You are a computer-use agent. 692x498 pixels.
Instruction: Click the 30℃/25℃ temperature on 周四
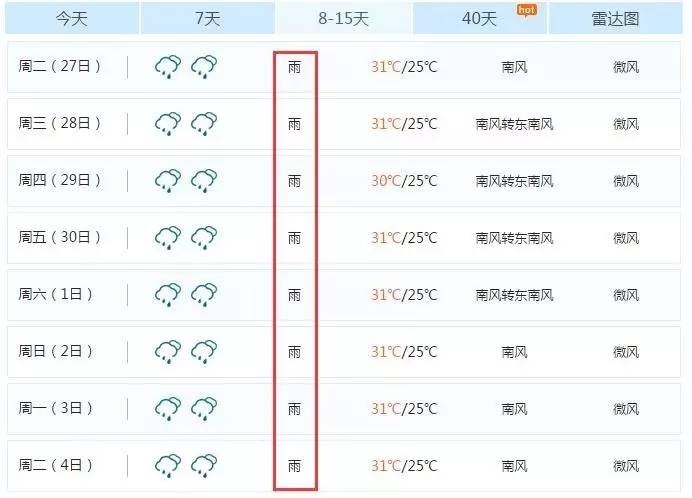[404, 181]
